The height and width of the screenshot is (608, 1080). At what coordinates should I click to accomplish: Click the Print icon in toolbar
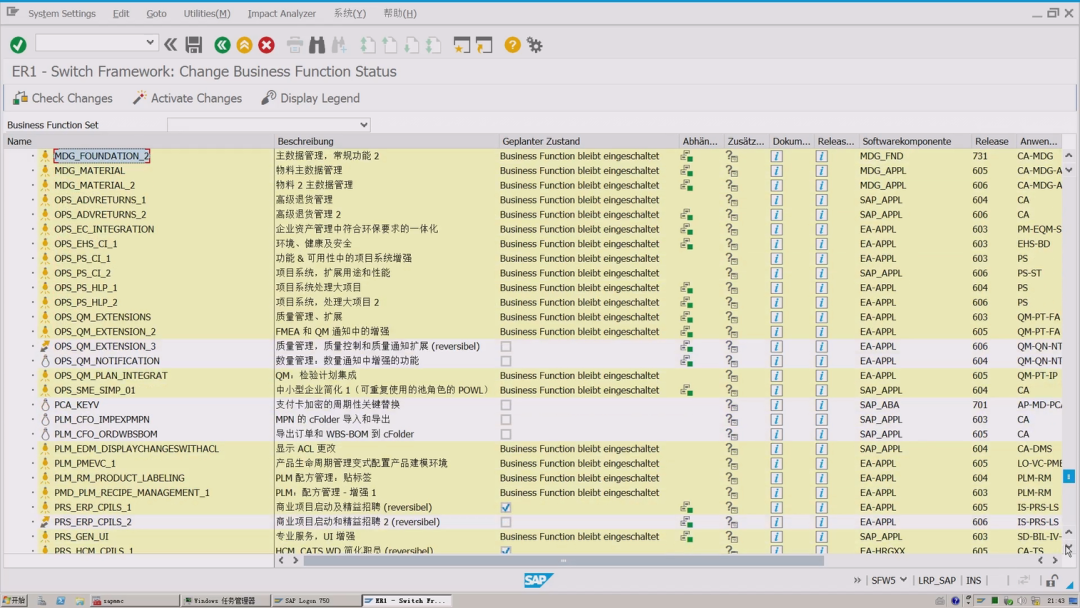point(295,45)
